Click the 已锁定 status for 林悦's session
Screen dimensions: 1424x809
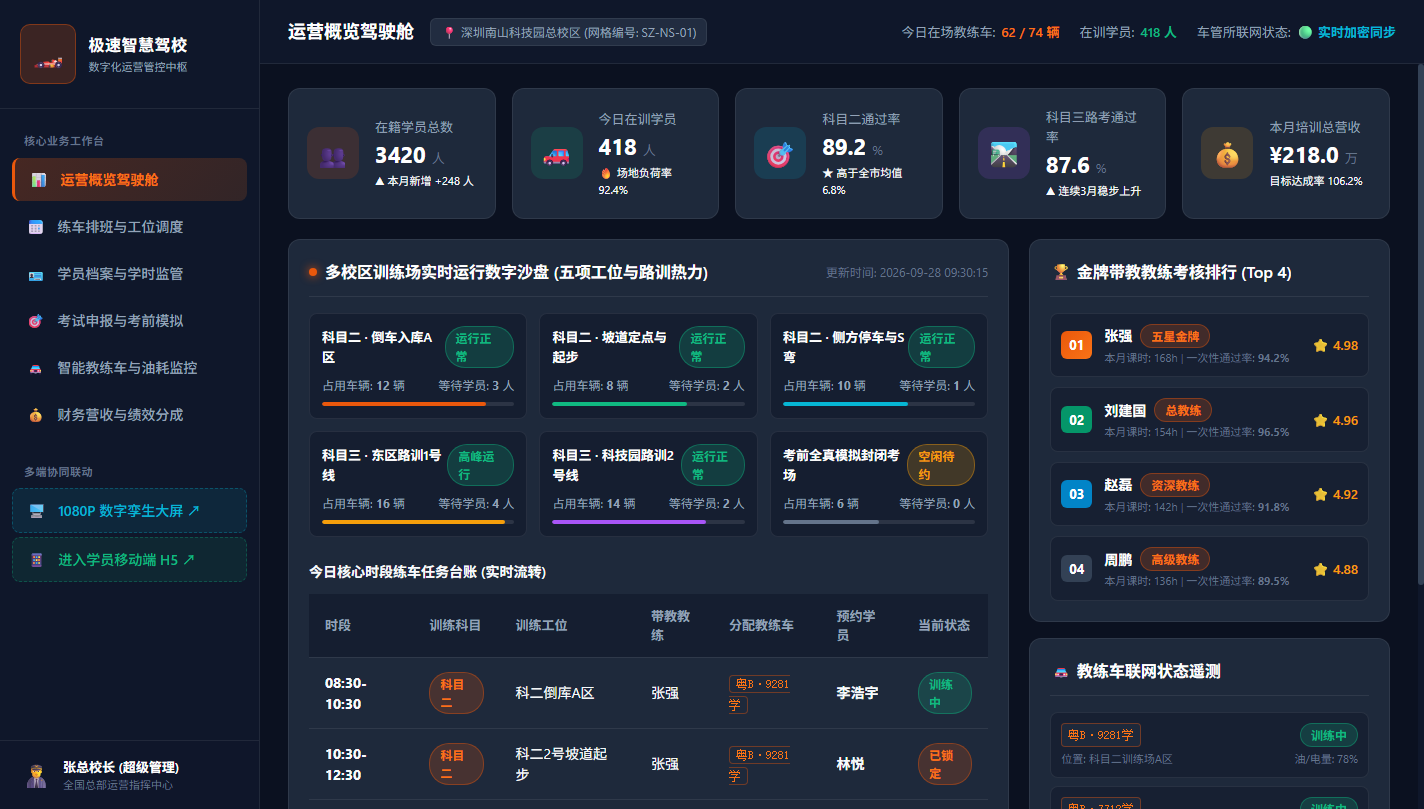coord(945,764)
